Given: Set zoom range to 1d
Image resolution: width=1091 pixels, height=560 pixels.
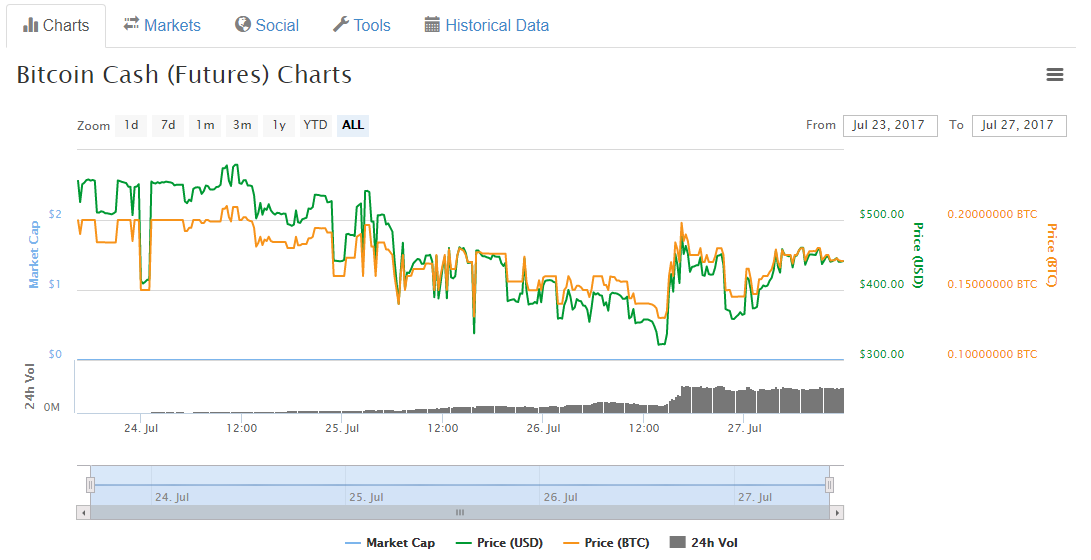Looking at the screenshot, I should pos(131,125).
